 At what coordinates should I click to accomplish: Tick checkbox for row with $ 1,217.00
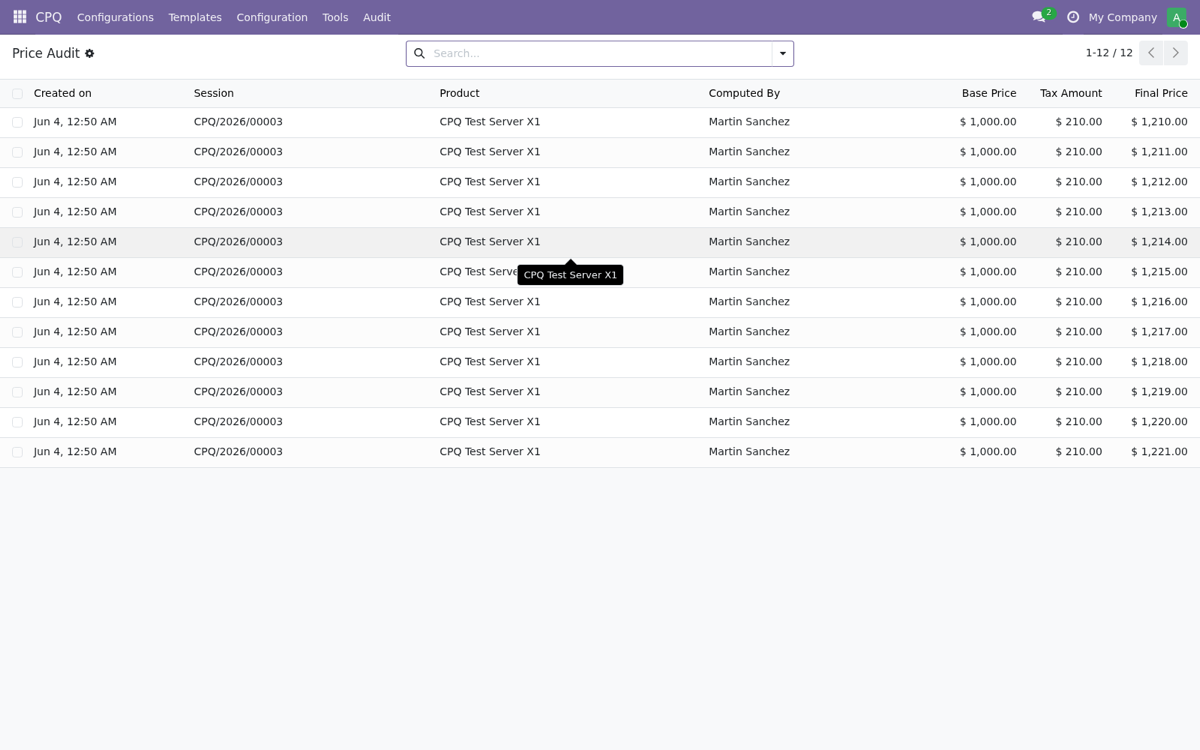click(17, 332)
